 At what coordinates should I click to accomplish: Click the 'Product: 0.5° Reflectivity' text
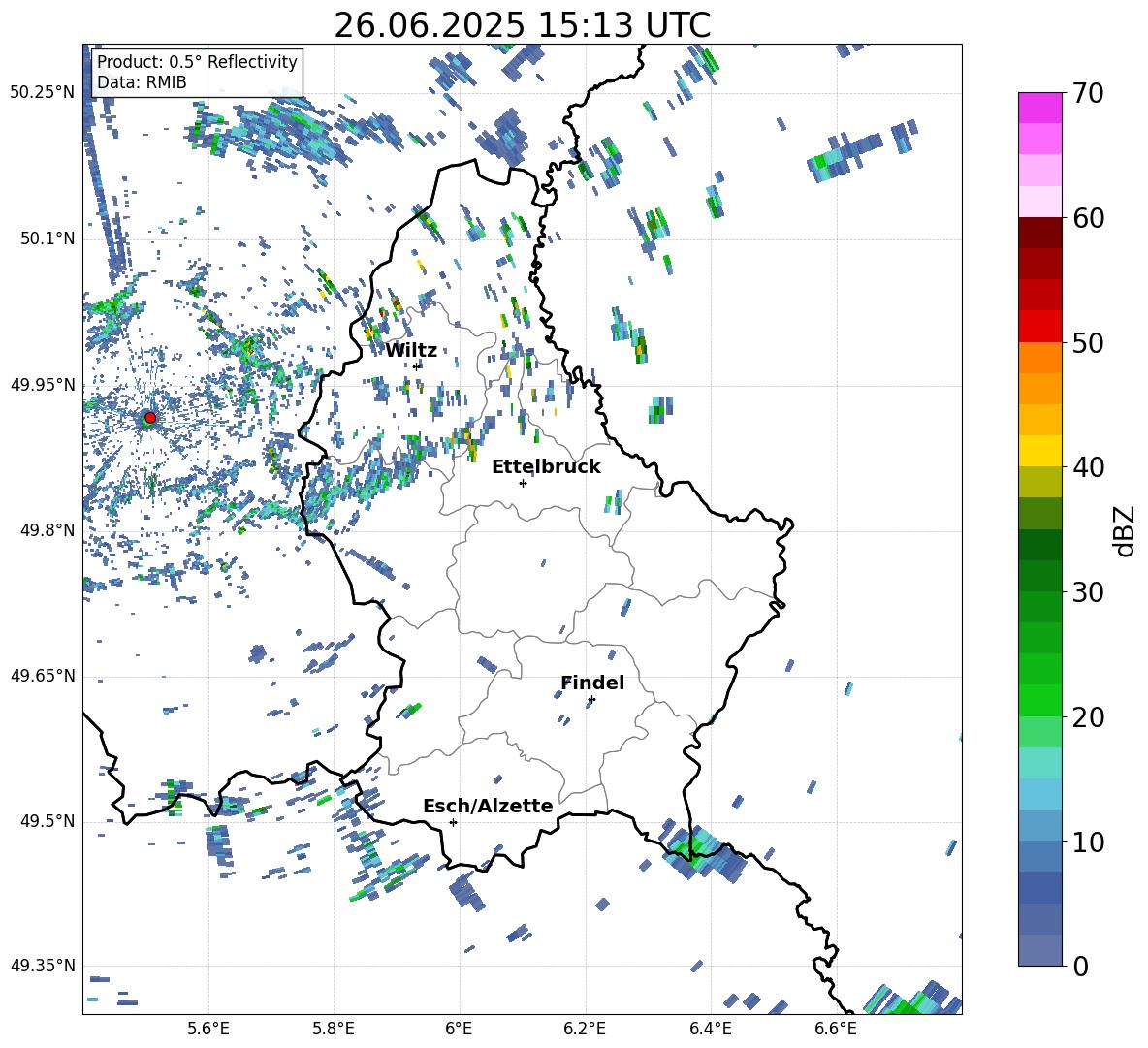point(197,61)
